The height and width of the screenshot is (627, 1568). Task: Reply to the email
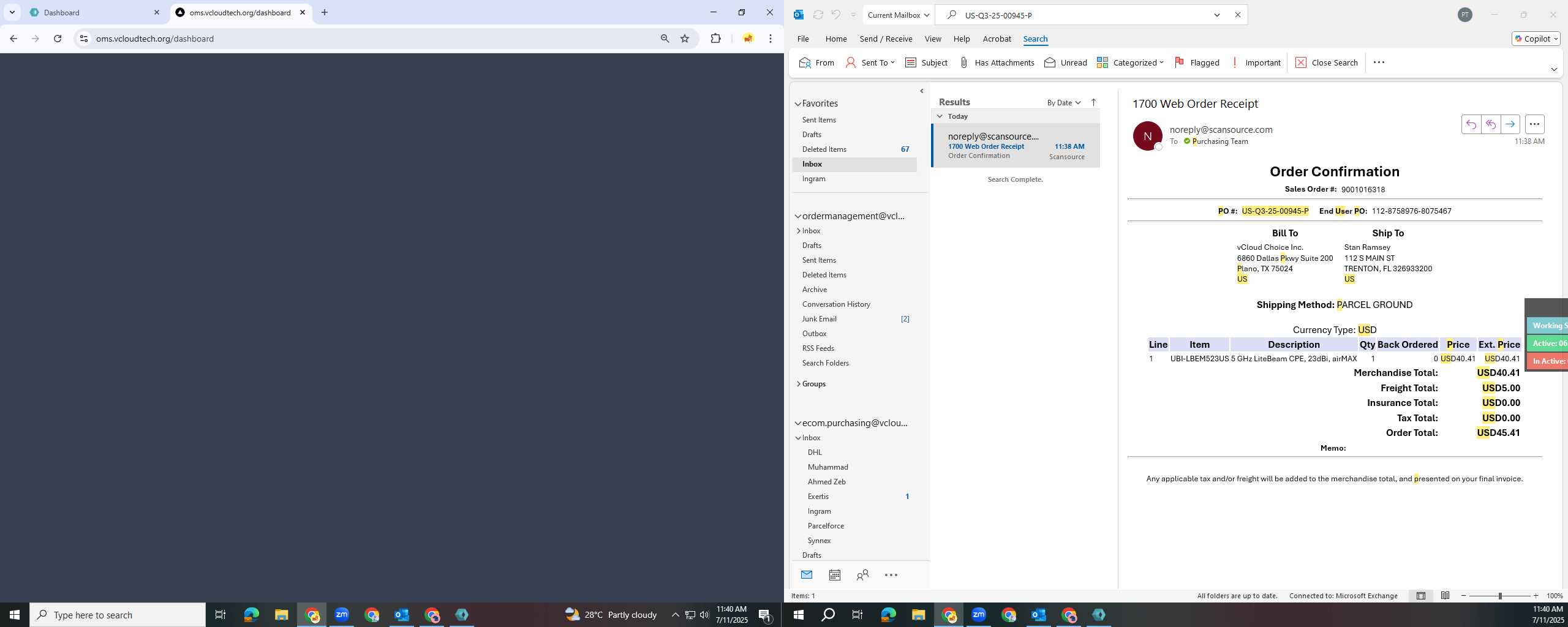[1471, 124]
